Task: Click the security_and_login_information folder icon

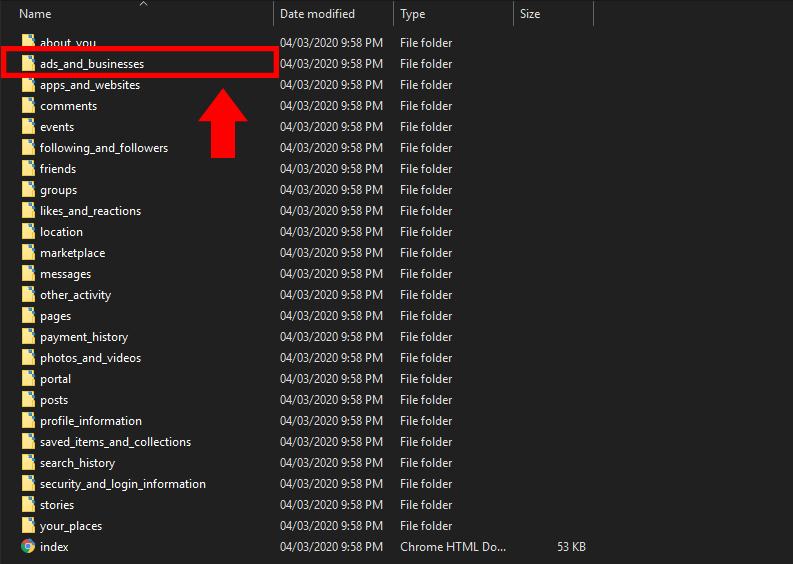Action: coord(28,483)
